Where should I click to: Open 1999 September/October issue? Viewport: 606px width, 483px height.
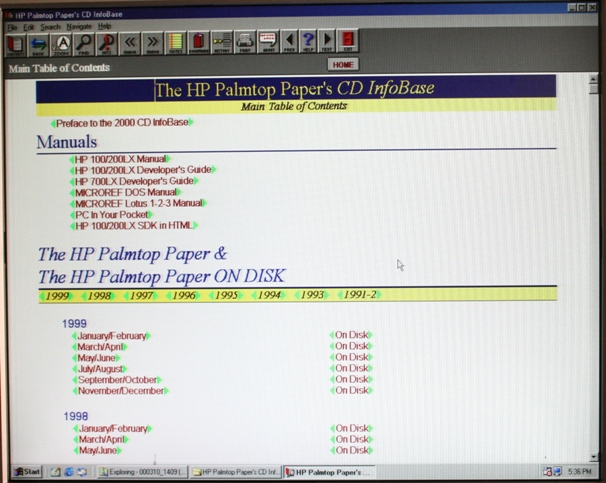coord(117,380)
